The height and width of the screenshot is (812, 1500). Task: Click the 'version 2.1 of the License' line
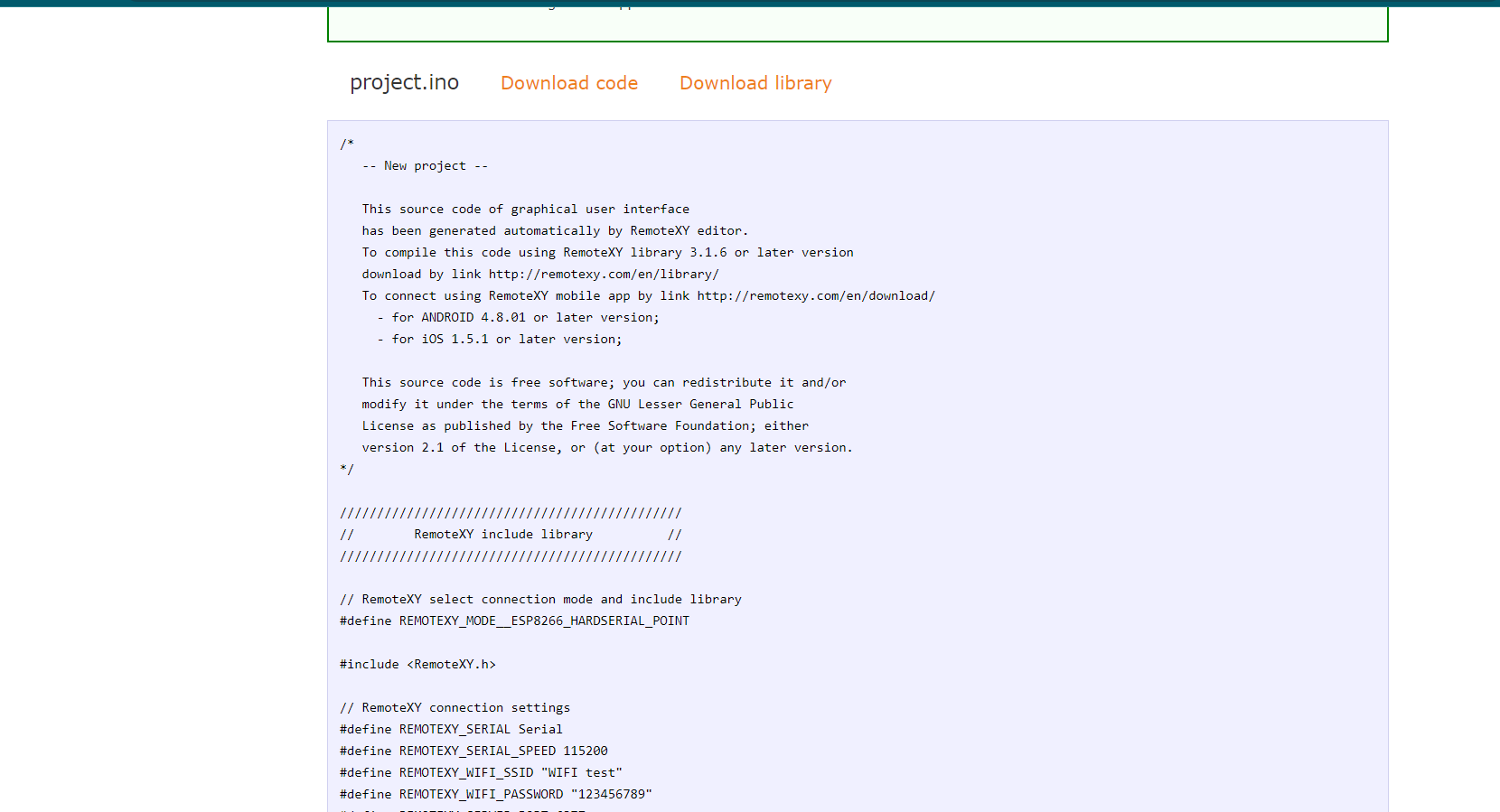(607, 448)
